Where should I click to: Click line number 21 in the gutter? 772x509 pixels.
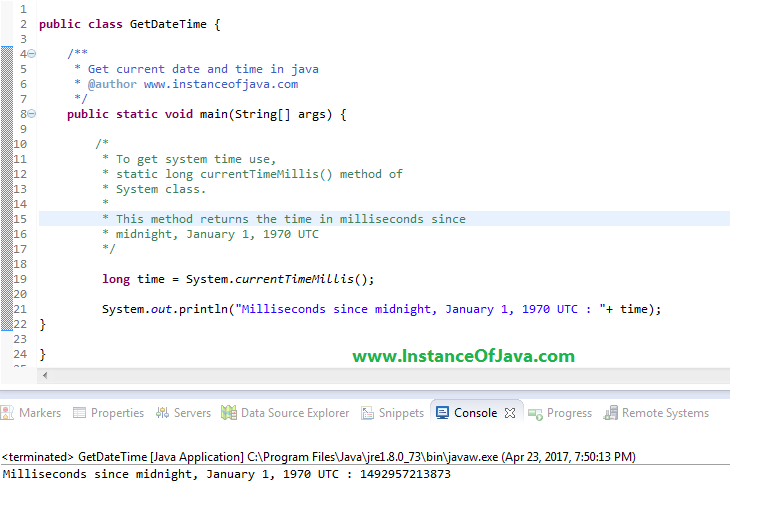(20, 309)
